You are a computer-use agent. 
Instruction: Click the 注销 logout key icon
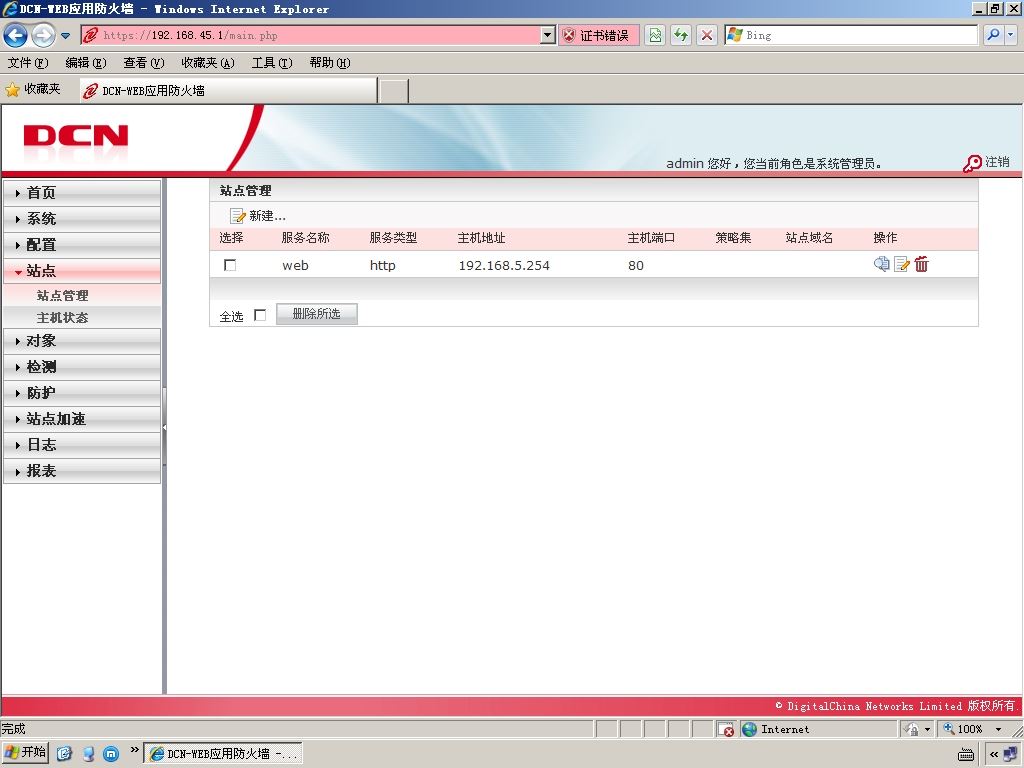(972, 163)
